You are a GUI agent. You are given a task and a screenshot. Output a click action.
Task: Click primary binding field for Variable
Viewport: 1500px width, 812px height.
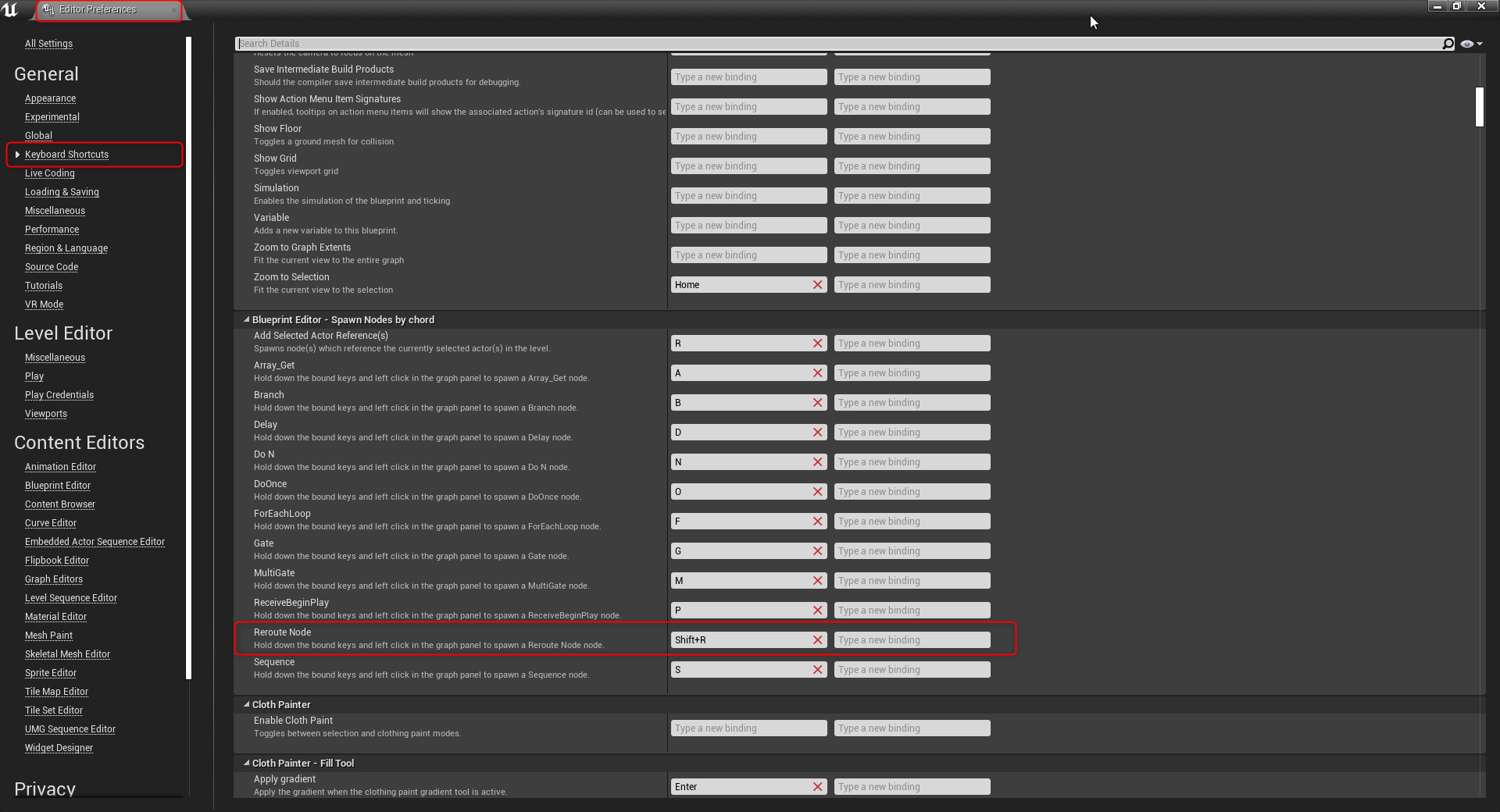748,226
